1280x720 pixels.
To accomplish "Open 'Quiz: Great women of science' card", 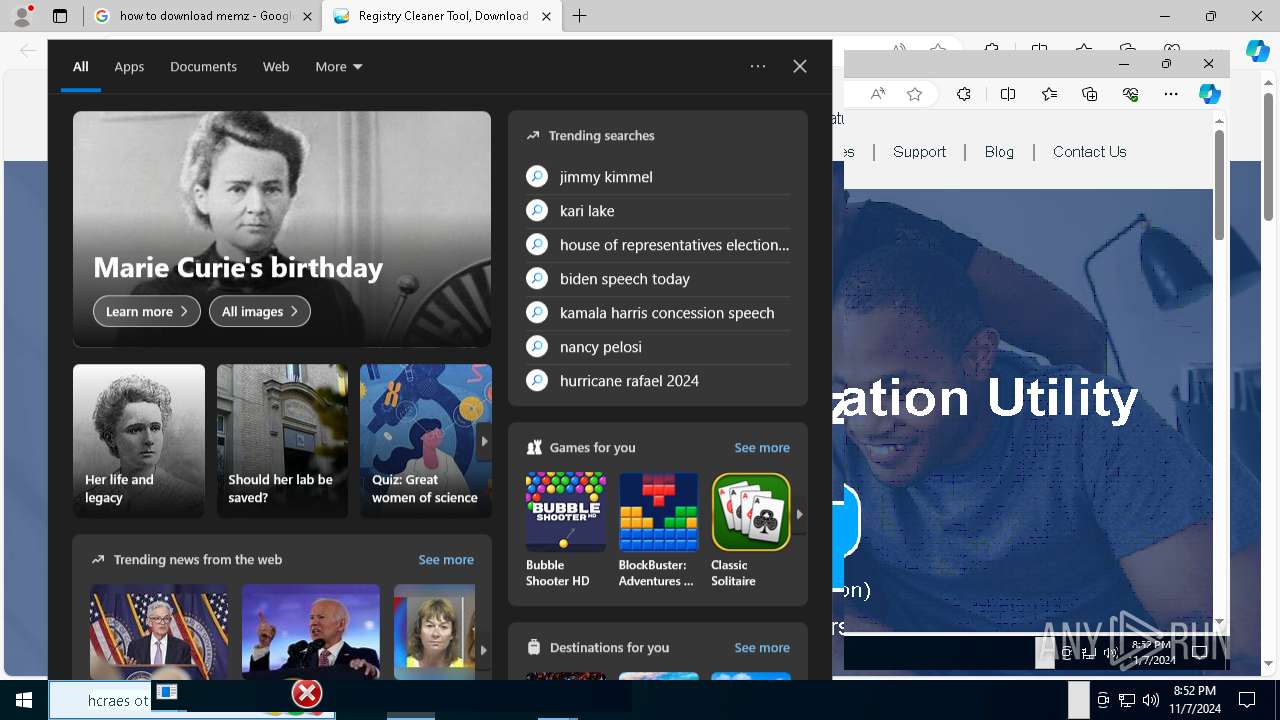I will coord(425,441).
